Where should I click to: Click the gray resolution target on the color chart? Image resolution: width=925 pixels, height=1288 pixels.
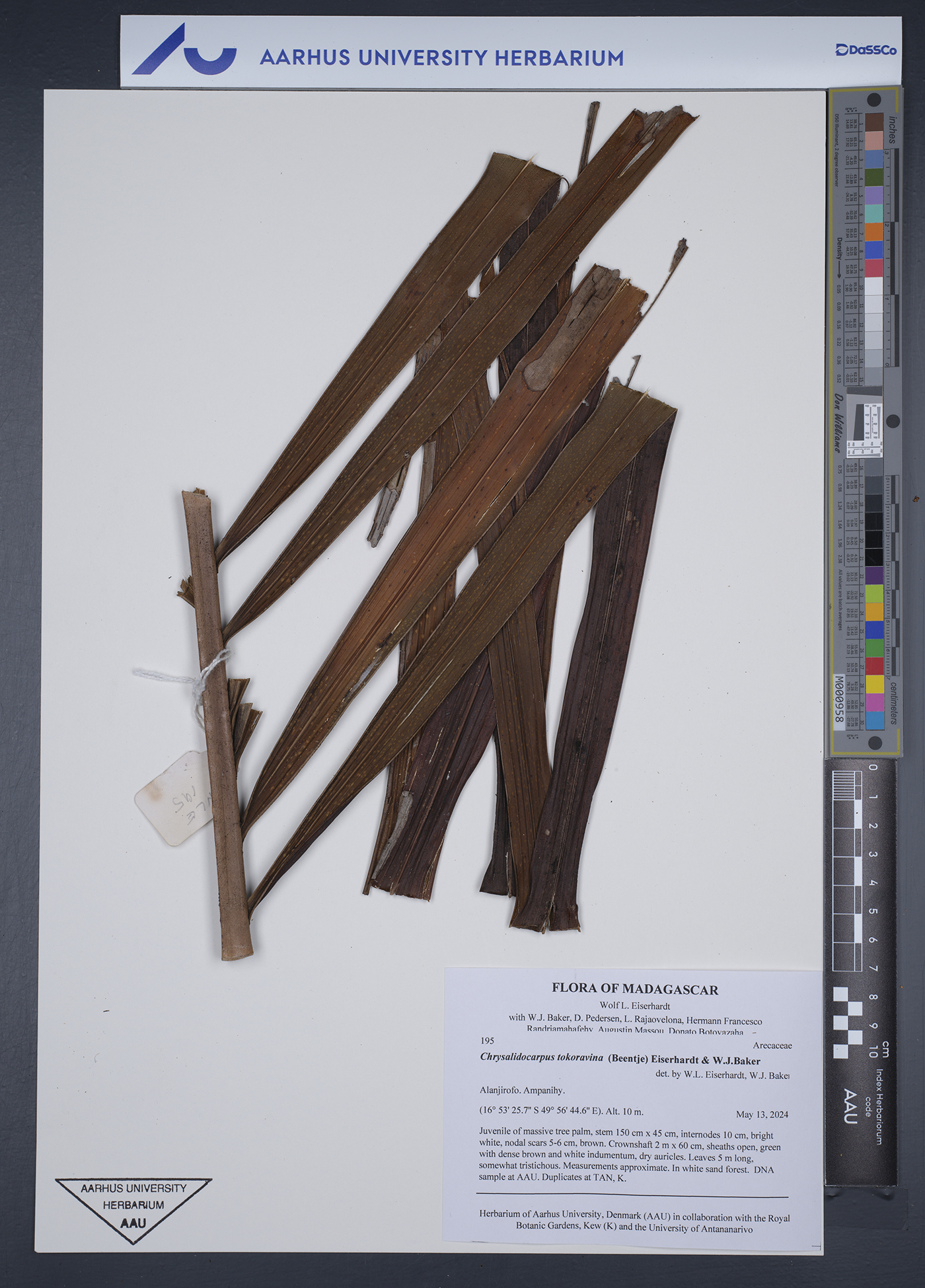click(866, 430)
